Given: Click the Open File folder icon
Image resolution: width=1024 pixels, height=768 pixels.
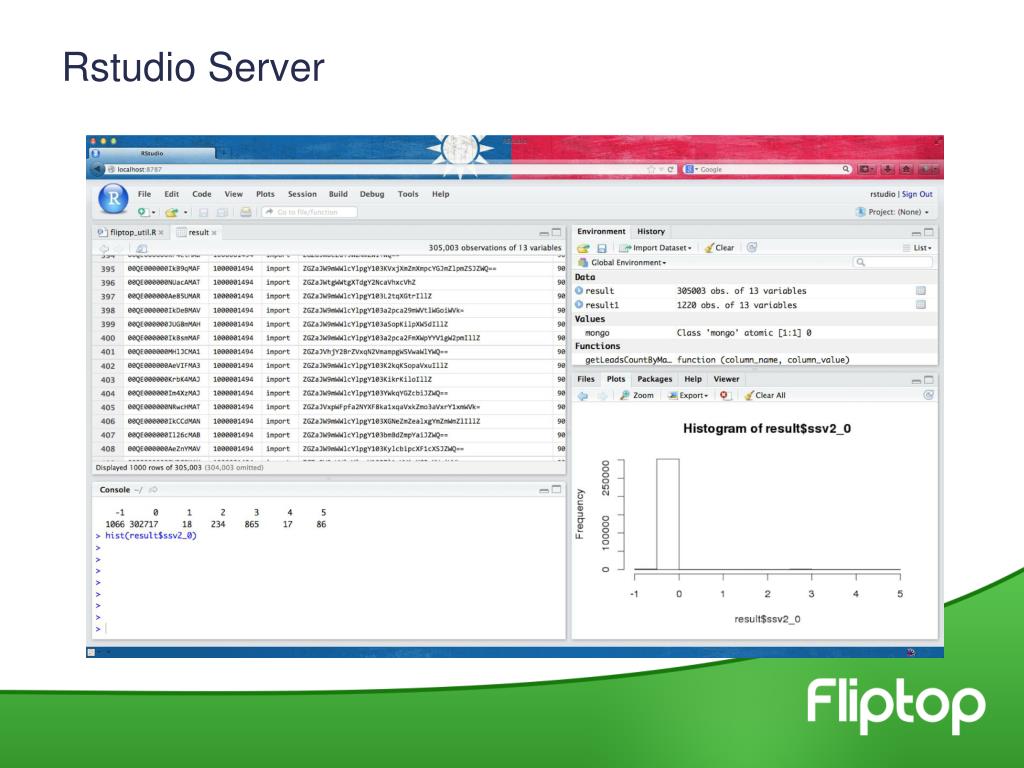Looking at the screenshot, I should (171, 212).
